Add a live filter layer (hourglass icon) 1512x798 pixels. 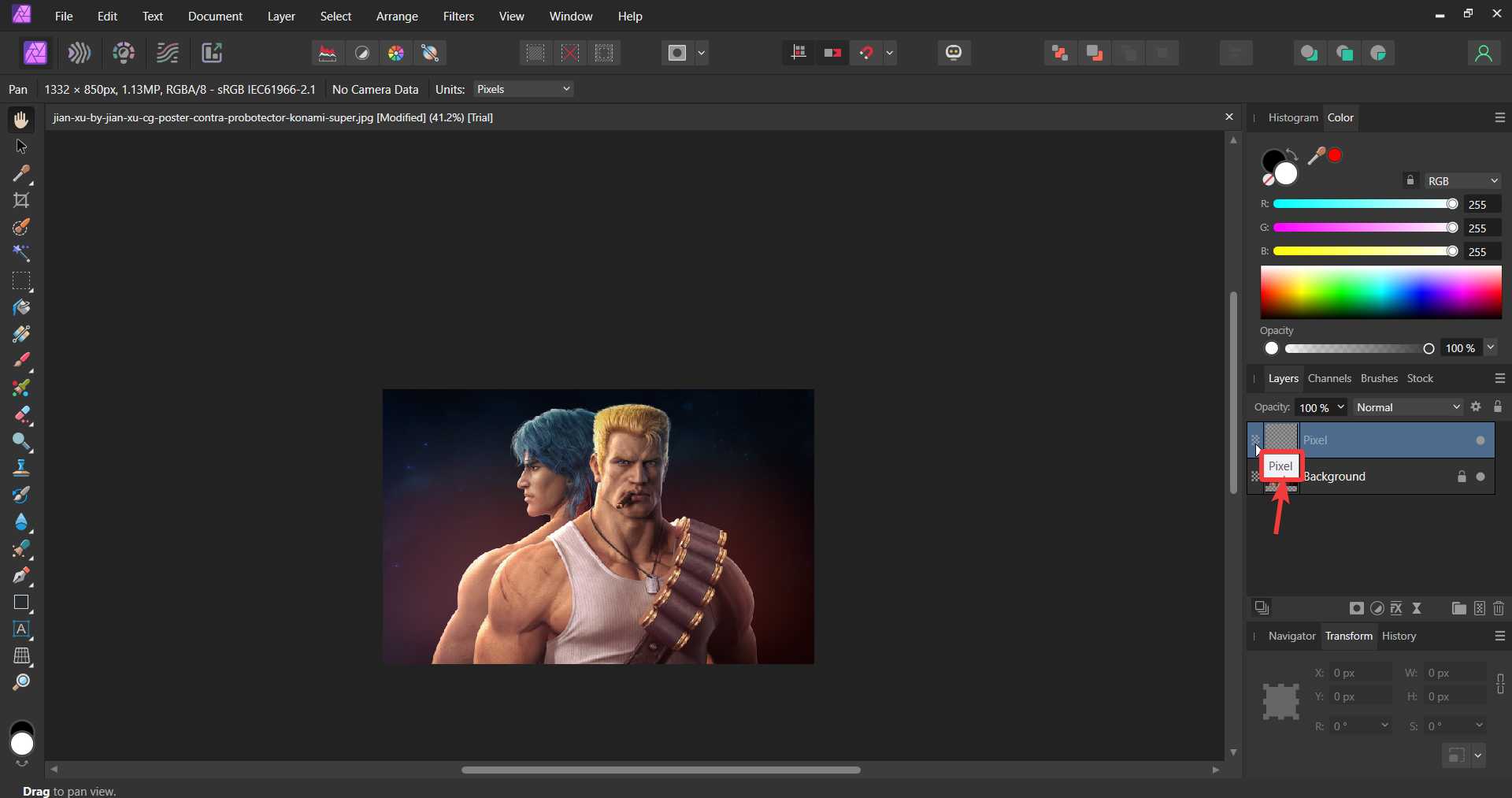coord(1417,608)
